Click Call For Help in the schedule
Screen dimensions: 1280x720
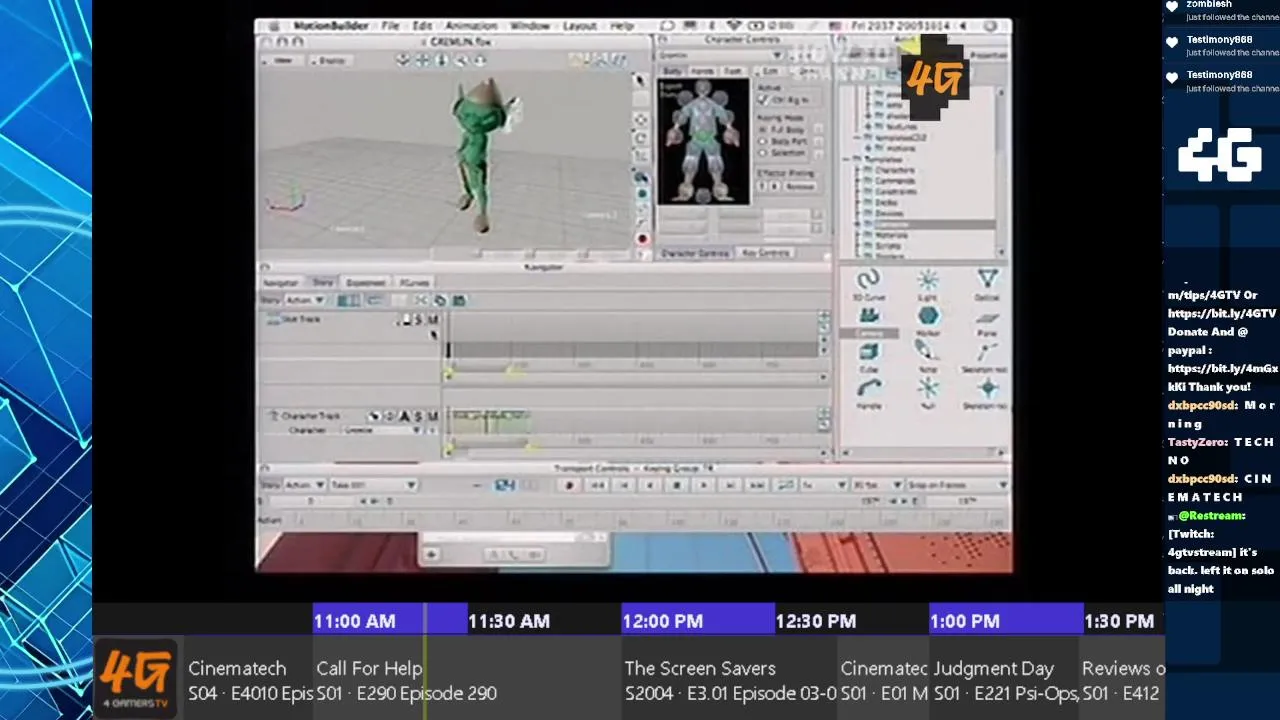tap(369, 668)
